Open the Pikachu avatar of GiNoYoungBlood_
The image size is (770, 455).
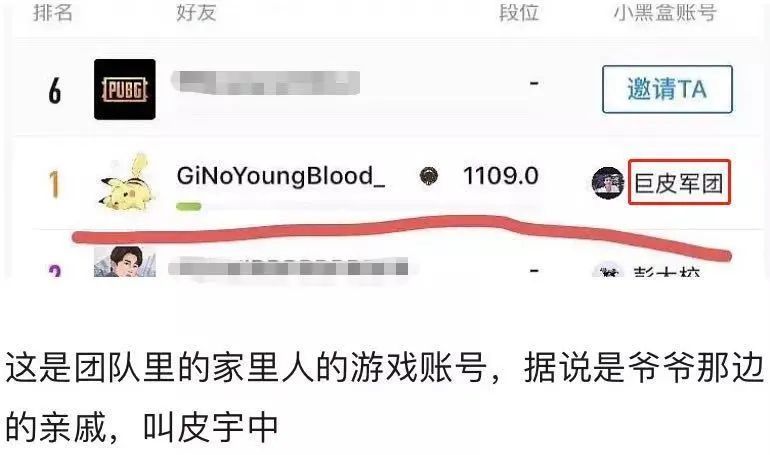(x=126, y=182)
